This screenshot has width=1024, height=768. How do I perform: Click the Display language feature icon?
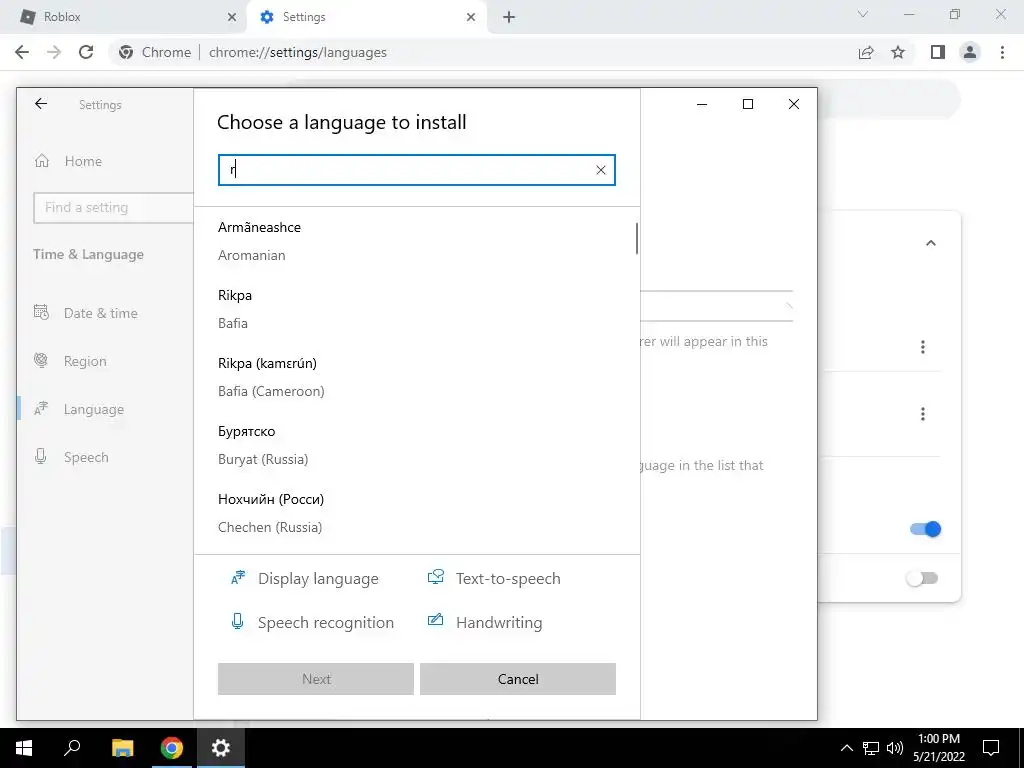click(x=238, y=578)
